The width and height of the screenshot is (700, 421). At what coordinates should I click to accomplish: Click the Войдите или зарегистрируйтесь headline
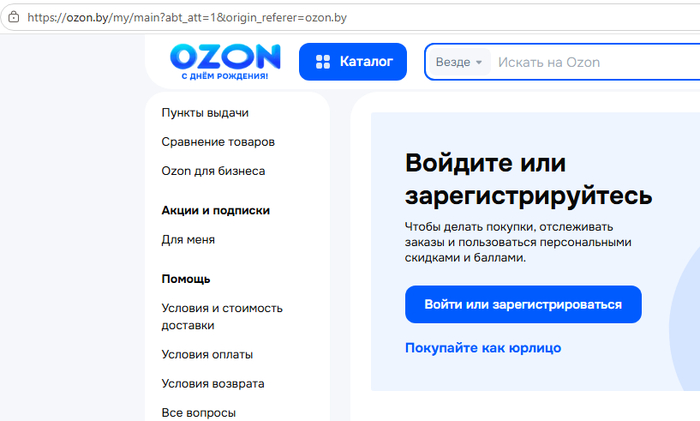(x=529, y=179)
